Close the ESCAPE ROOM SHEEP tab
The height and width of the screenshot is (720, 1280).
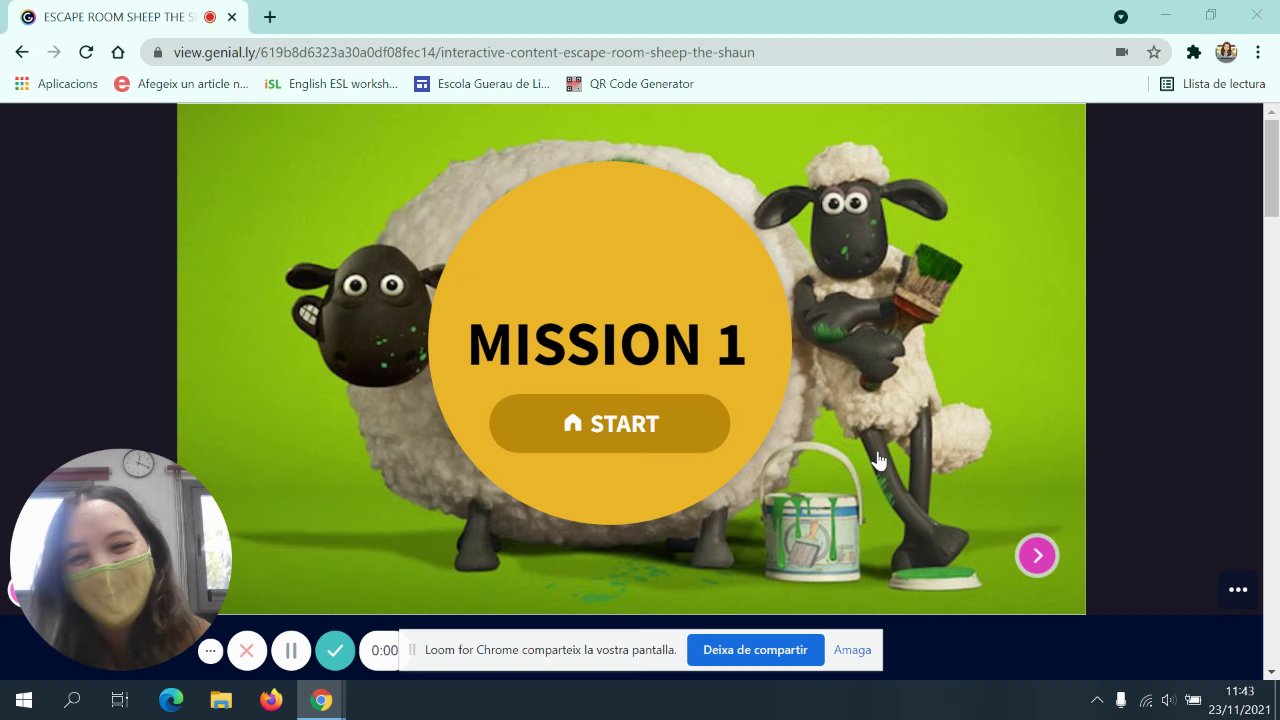(x=233, y=17)
